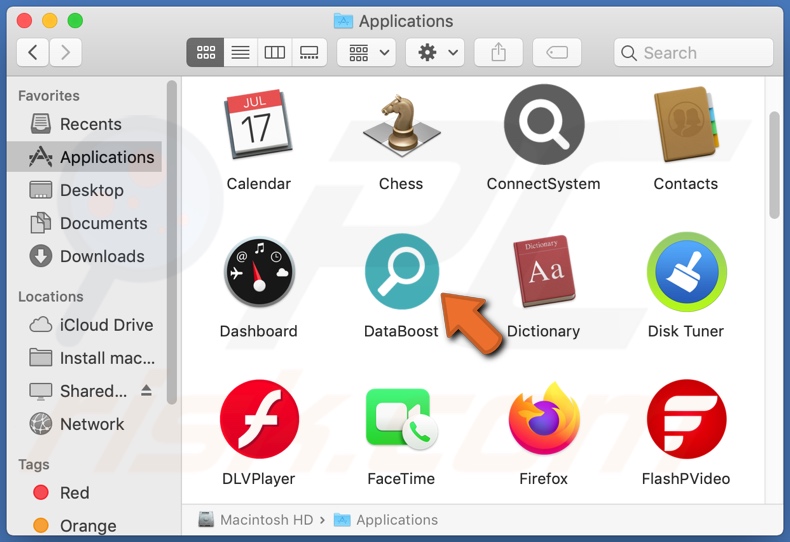Eject the Shared... volume

[147, 390]
